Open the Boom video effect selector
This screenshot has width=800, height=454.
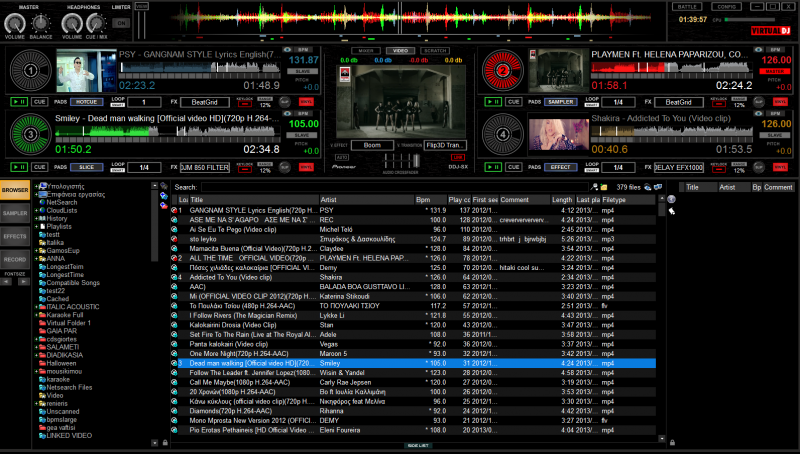pyautogui.click(x=372, y=145)
